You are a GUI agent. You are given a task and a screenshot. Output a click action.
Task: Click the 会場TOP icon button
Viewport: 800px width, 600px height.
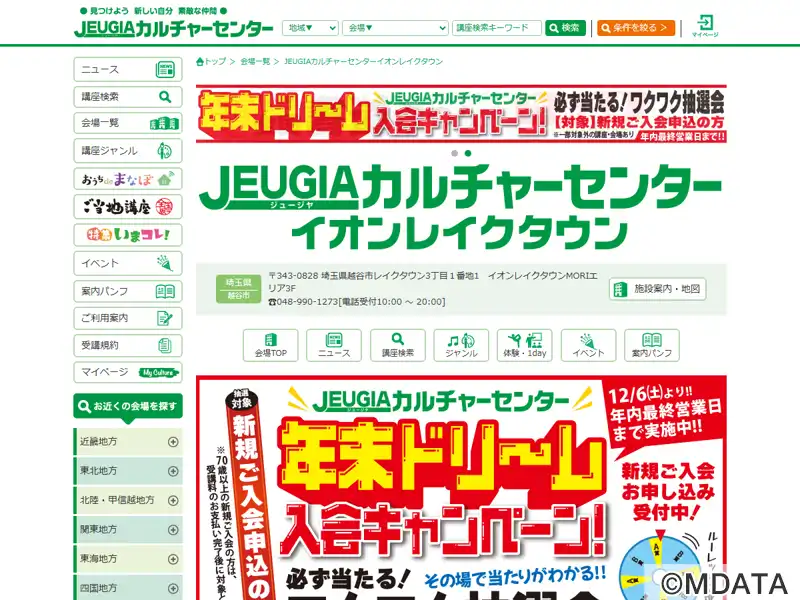pos(270,345)
